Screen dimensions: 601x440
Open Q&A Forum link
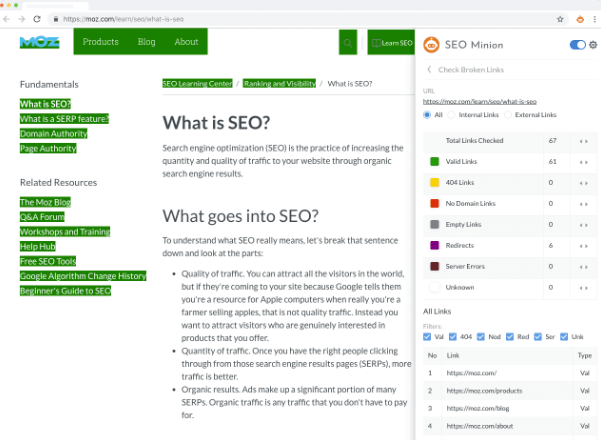point(42,217)
